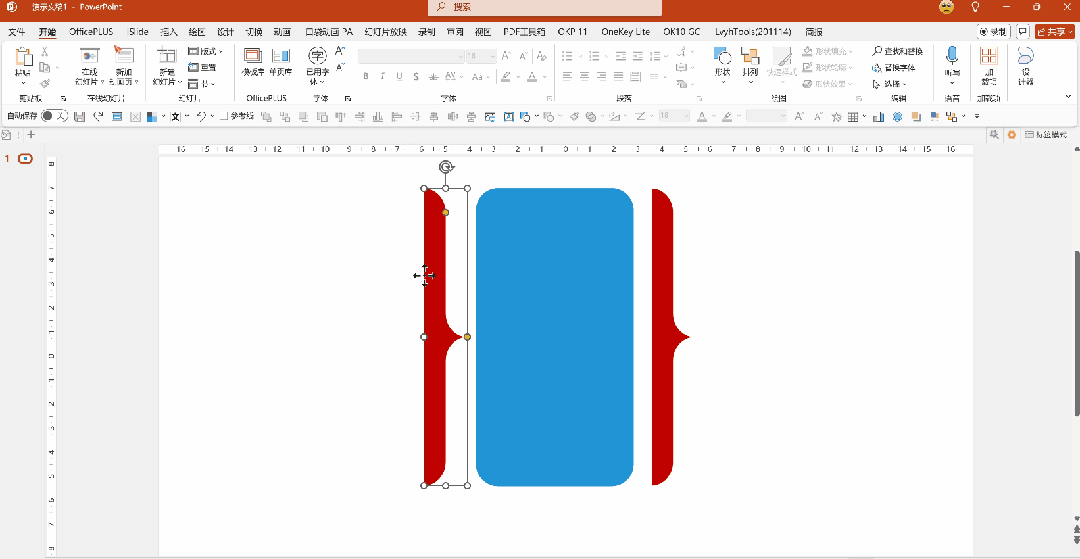Click the smiley feedback icon in title bar
The width and height of the screenshot is (1080, 559).
(946, 7)
